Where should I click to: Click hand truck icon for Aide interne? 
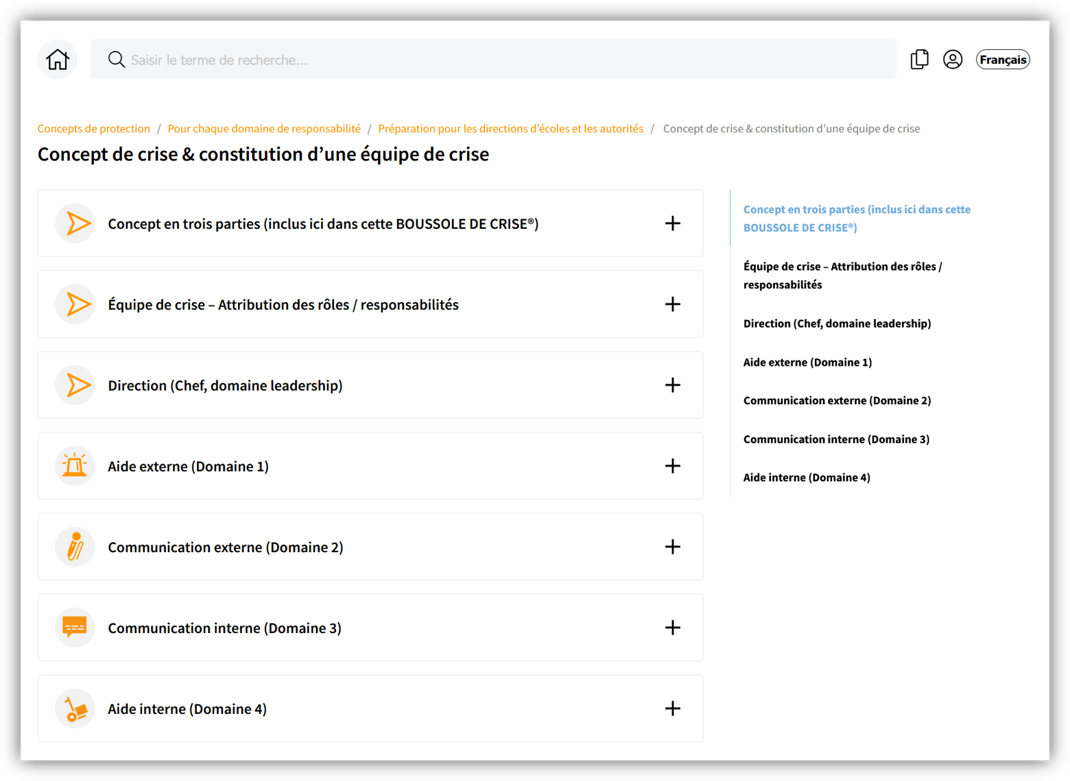(x=75, y=709)
